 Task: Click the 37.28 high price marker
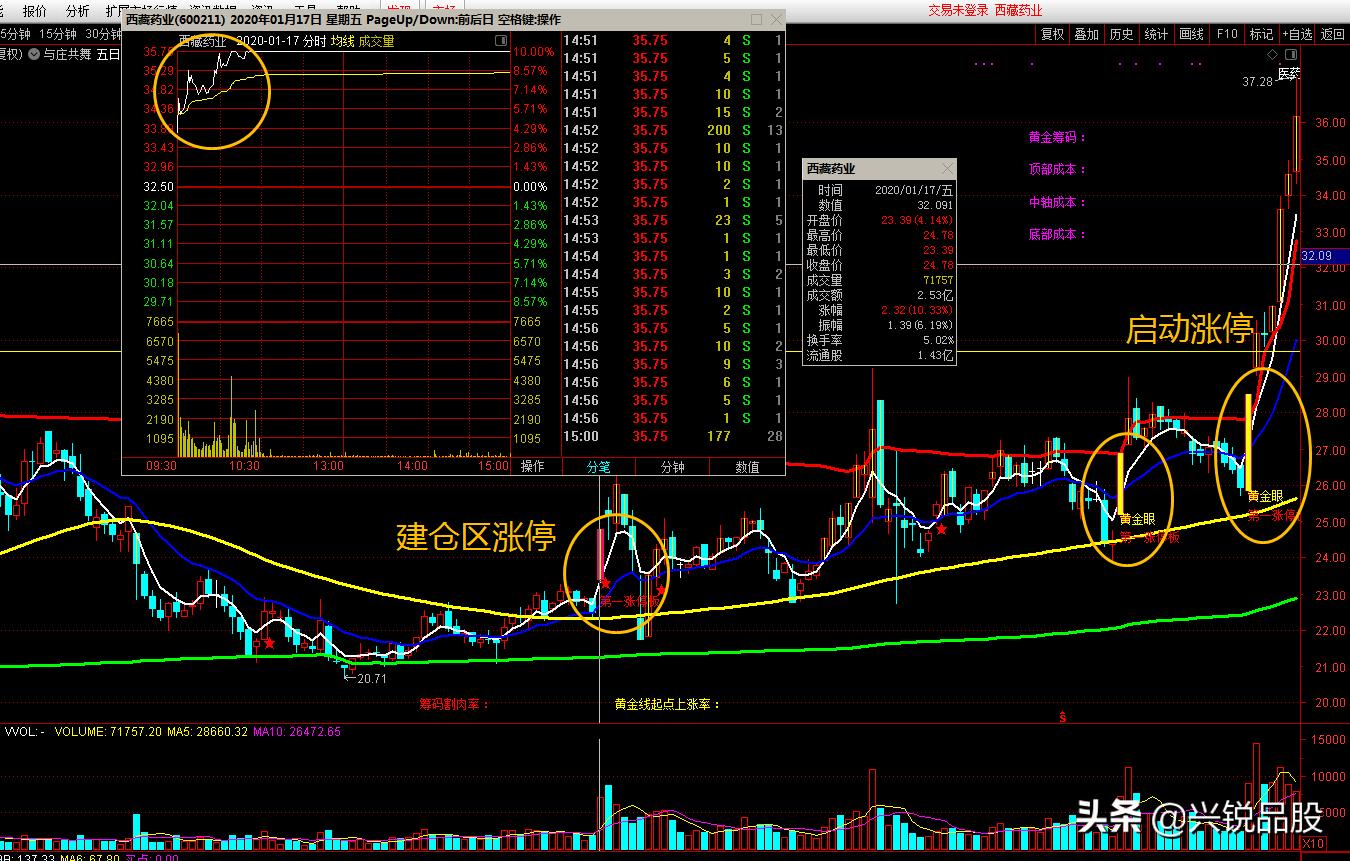tap(1257, 81)
